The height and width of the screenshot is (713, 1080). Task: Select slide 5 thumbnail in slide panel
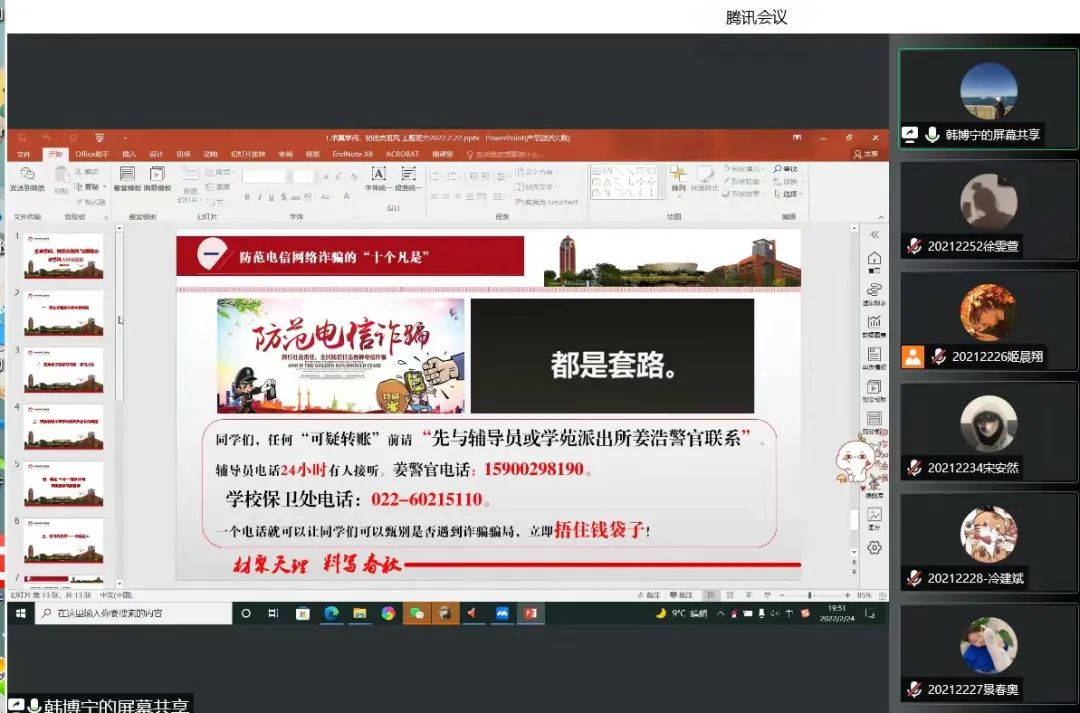pos(64,484)
